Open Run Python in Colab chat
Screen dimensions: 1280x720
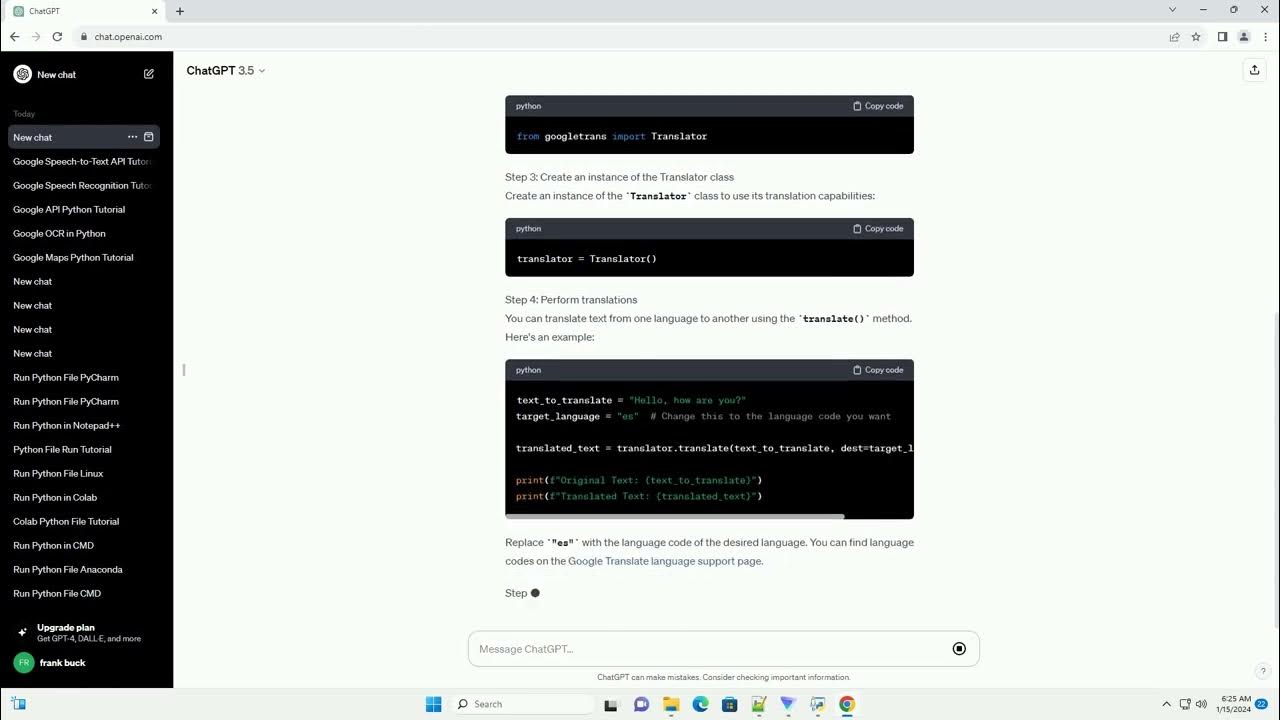coord(84,497)
